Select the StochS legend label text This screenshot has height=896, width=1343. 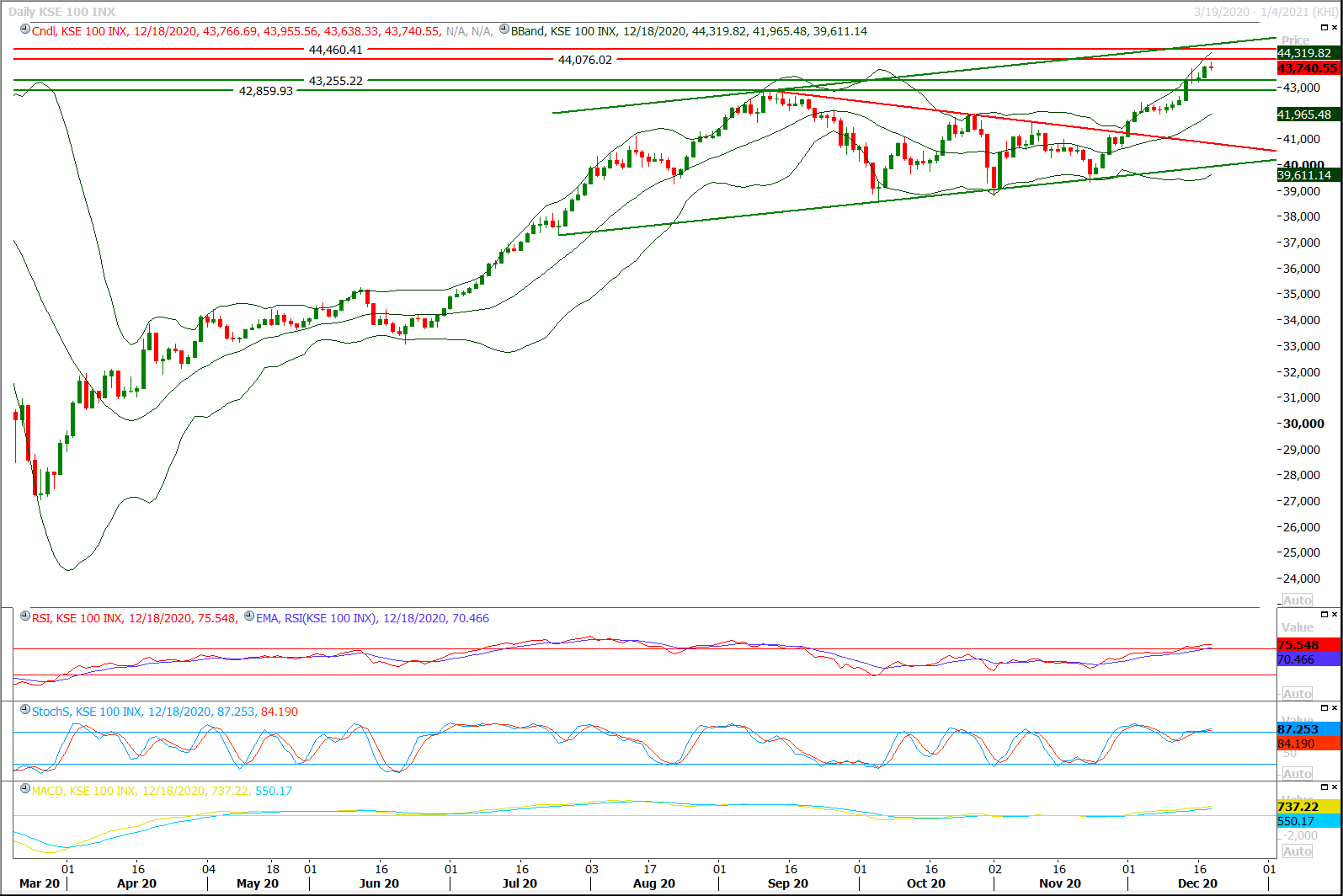click(x=165, y=712)
